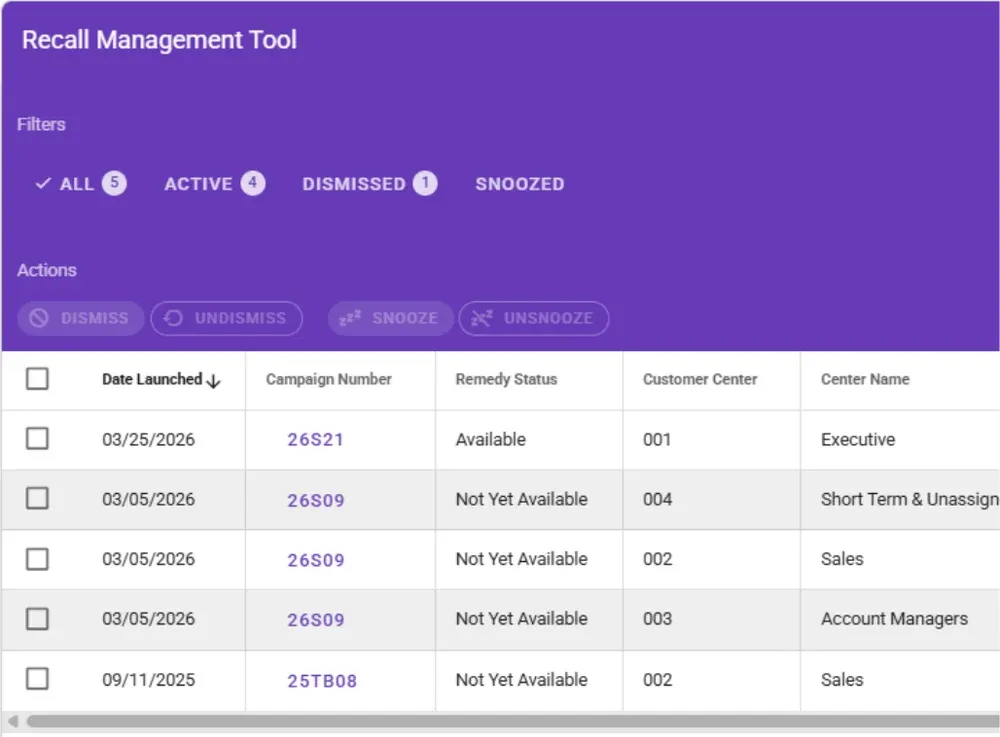This screenshot has height=737, width=1000.
Task: Click the Unsnooze action button
Action: click(534, 318)
